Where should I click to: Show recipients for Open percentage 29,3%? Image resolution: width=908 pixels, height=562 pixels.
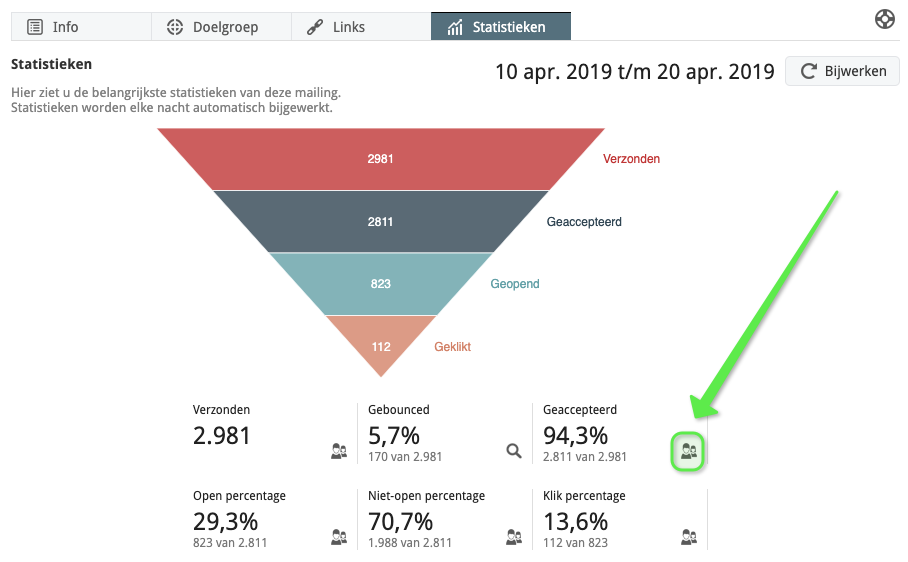[339, 537]
